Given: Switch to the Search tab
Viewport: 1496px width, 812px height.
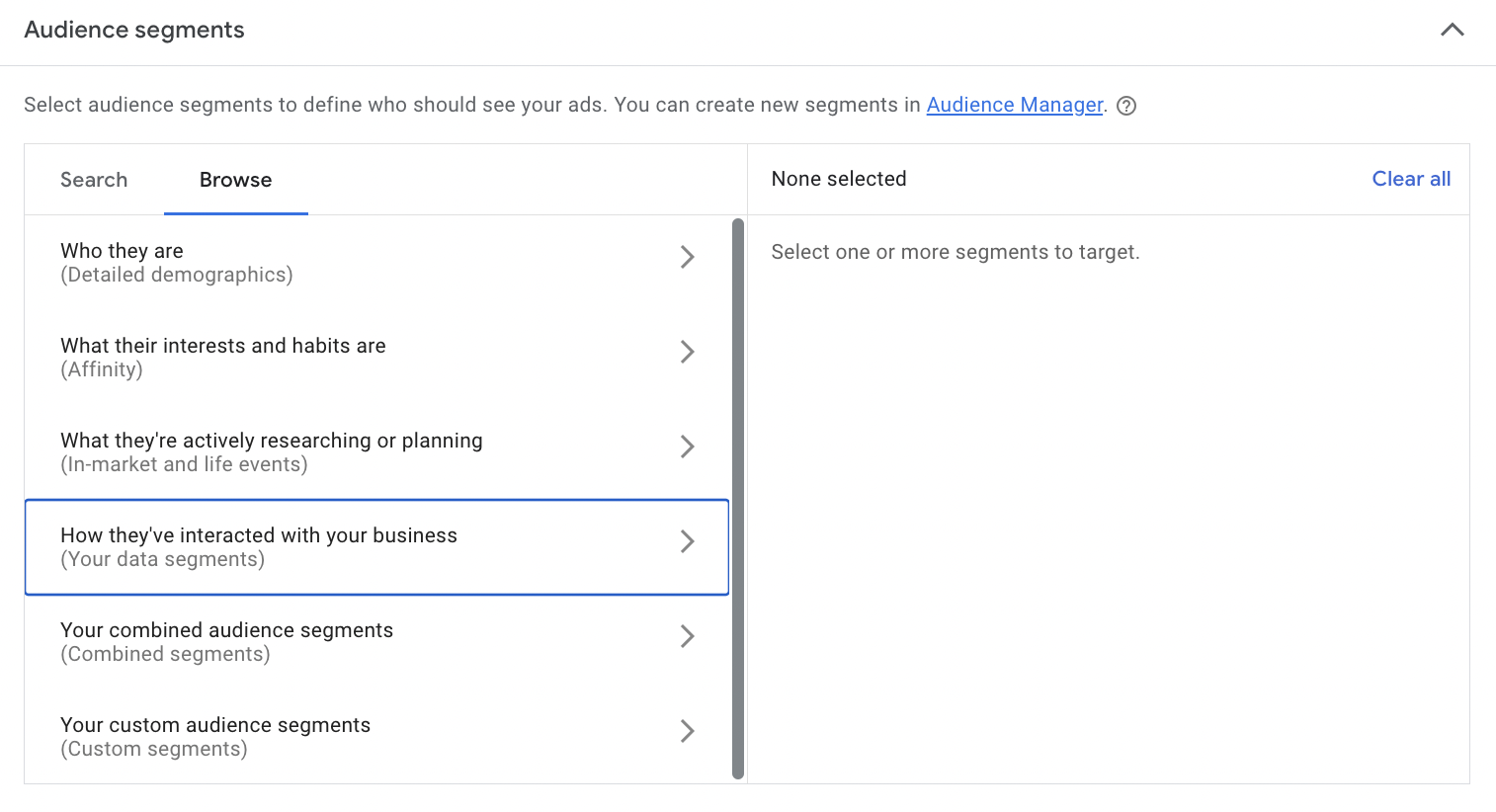Looking at the screenshot, I should 94,180.
